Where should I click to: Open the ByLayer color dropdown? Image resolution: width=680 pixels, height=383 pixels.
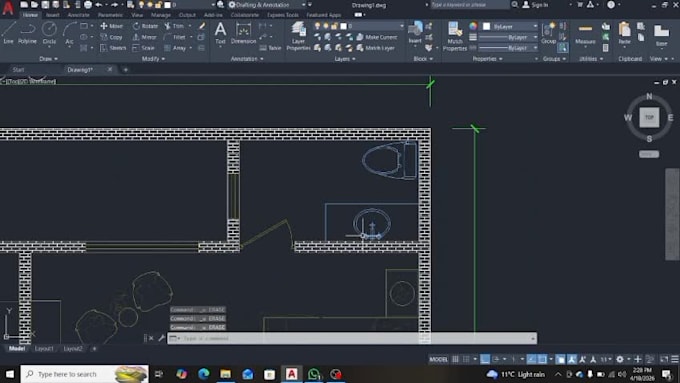coord(510,26)
